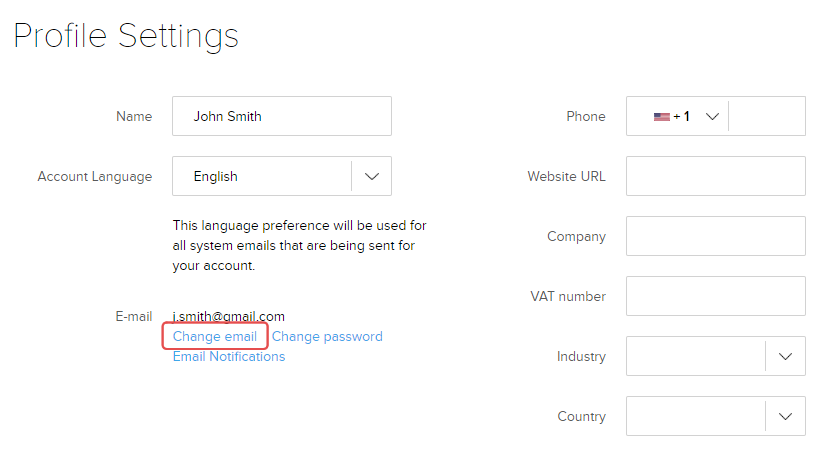This screenshot has width=823, height=450.
Task: Open the Industry dropdown chevron
Action: point(785,356)
